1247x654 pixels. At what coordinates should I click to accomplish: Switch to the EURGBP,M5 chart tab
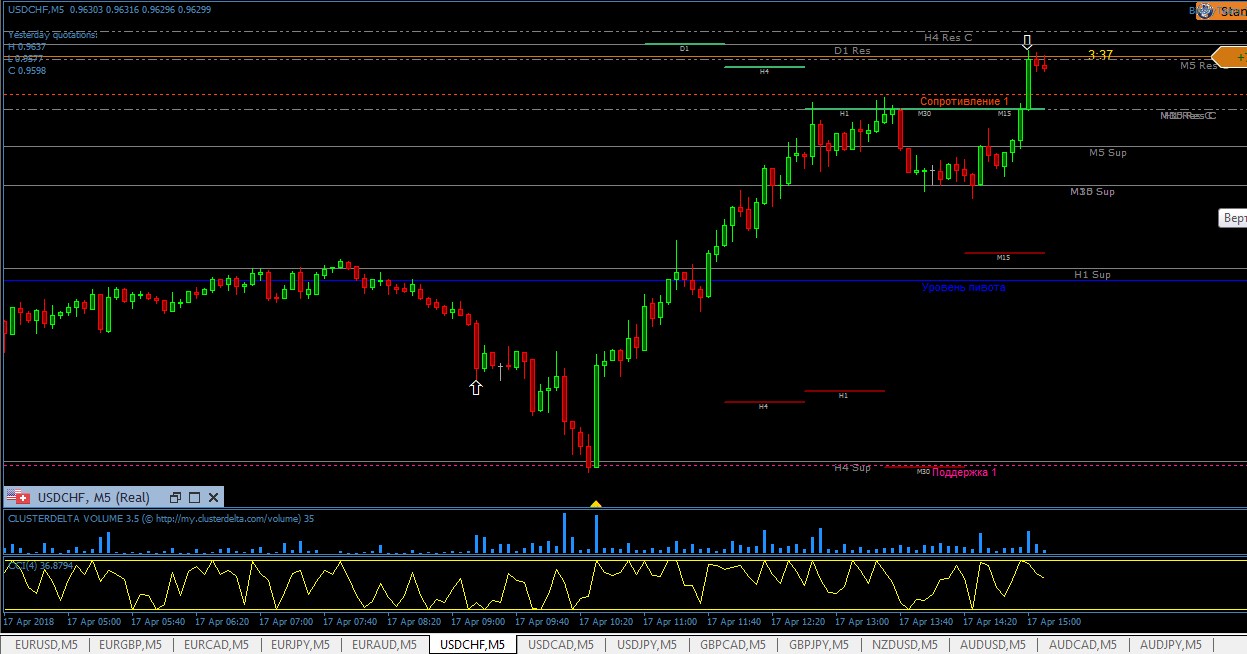pos(132,645)
